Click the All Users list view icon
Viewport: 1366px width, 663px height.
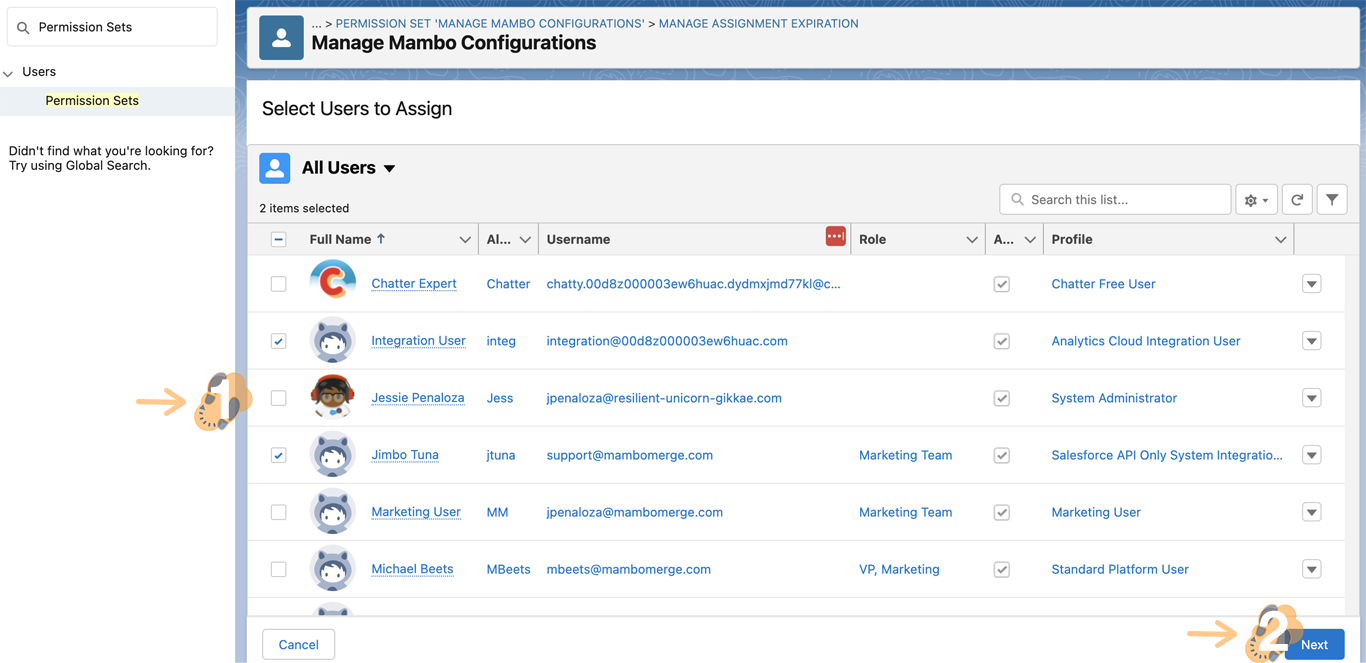pos(275,168)
